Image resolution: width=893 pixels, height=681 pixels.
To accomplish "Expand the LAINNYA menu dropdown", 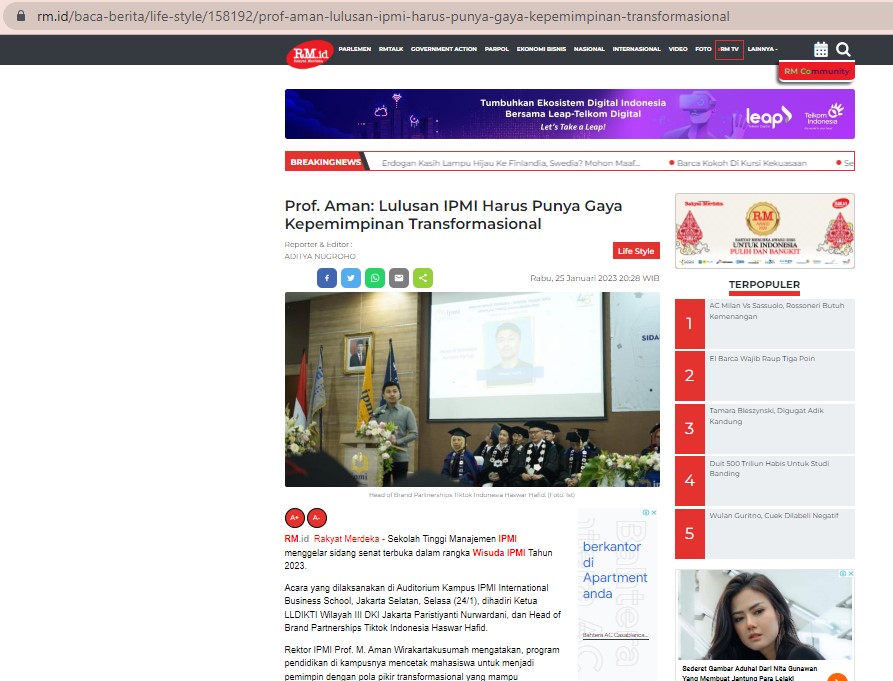I will 763,49.
